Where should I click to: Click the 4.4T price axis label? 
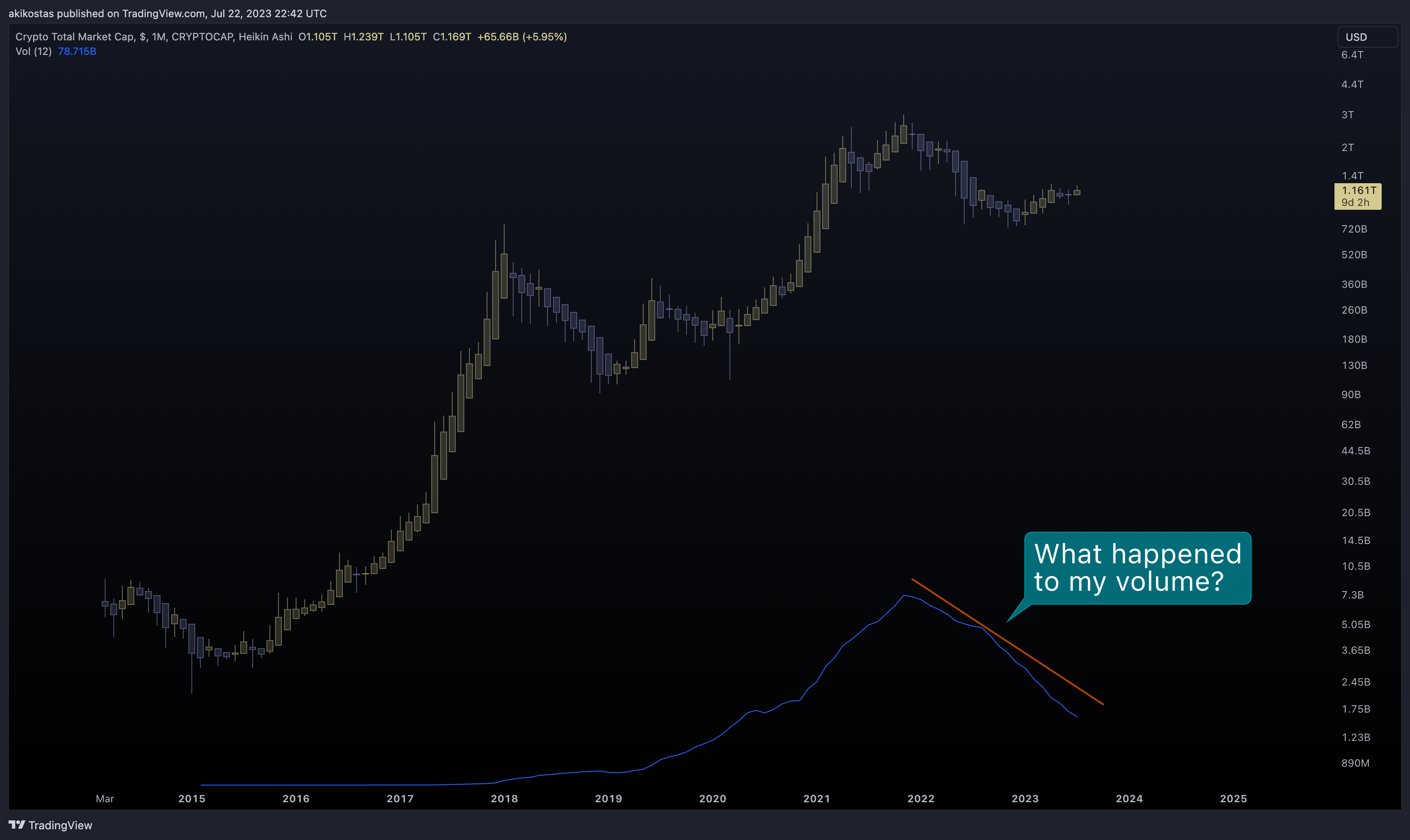pyautogui.click(x=1352, y=85)
